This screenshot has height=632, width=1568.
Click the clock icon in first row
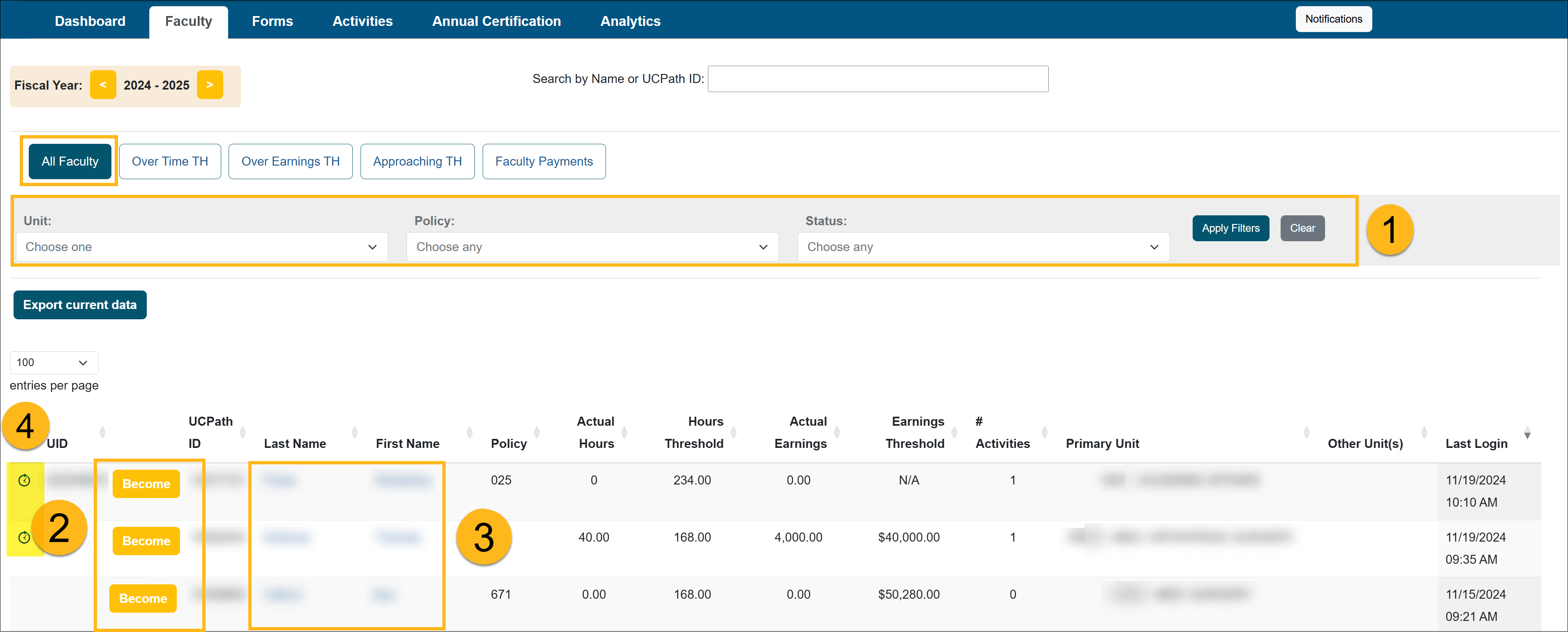click(x=24, y=480)
